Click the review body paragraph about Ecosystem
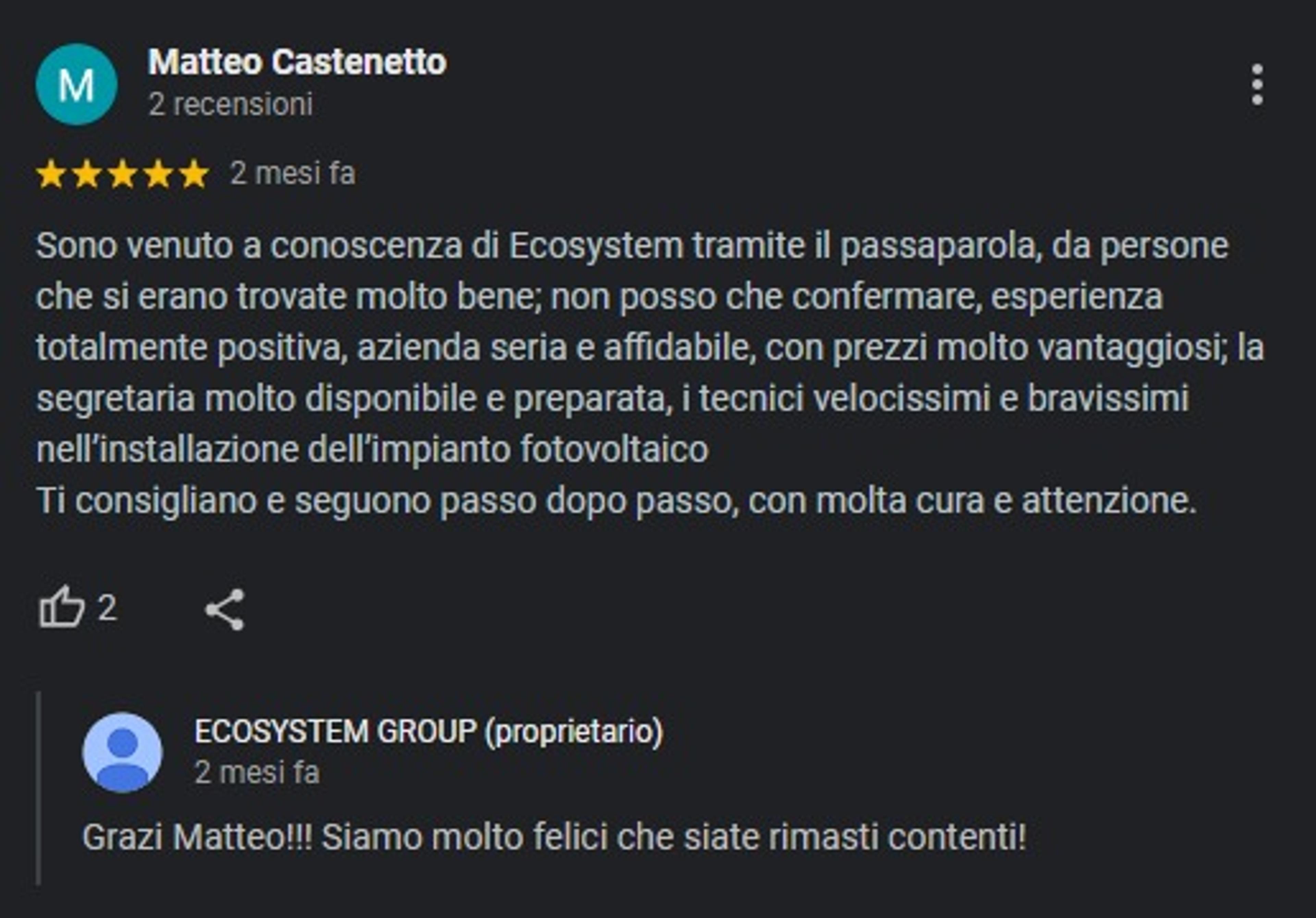The image size is (1316, 918). click(x=650, y=373)
